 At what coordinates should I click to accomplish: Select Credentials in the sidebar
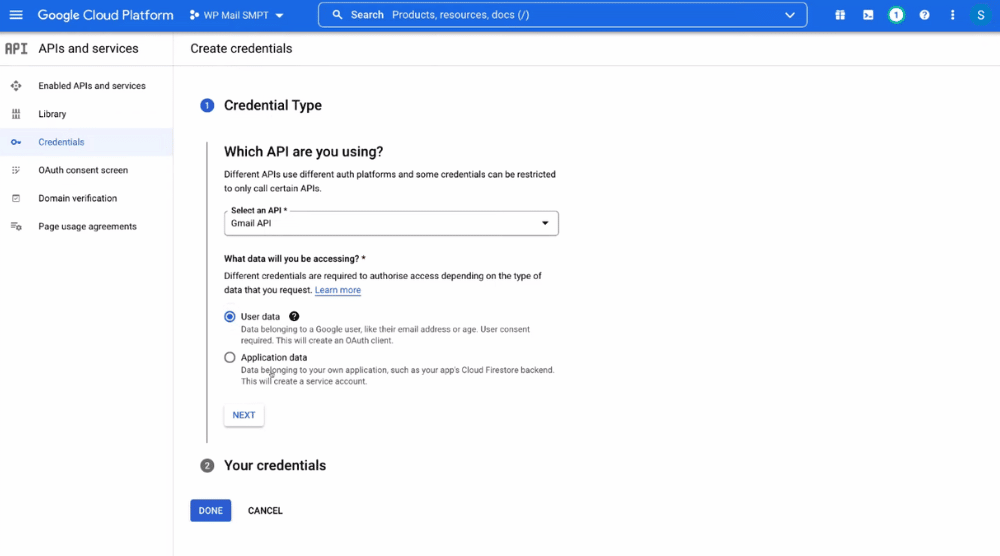click(86, 142)
